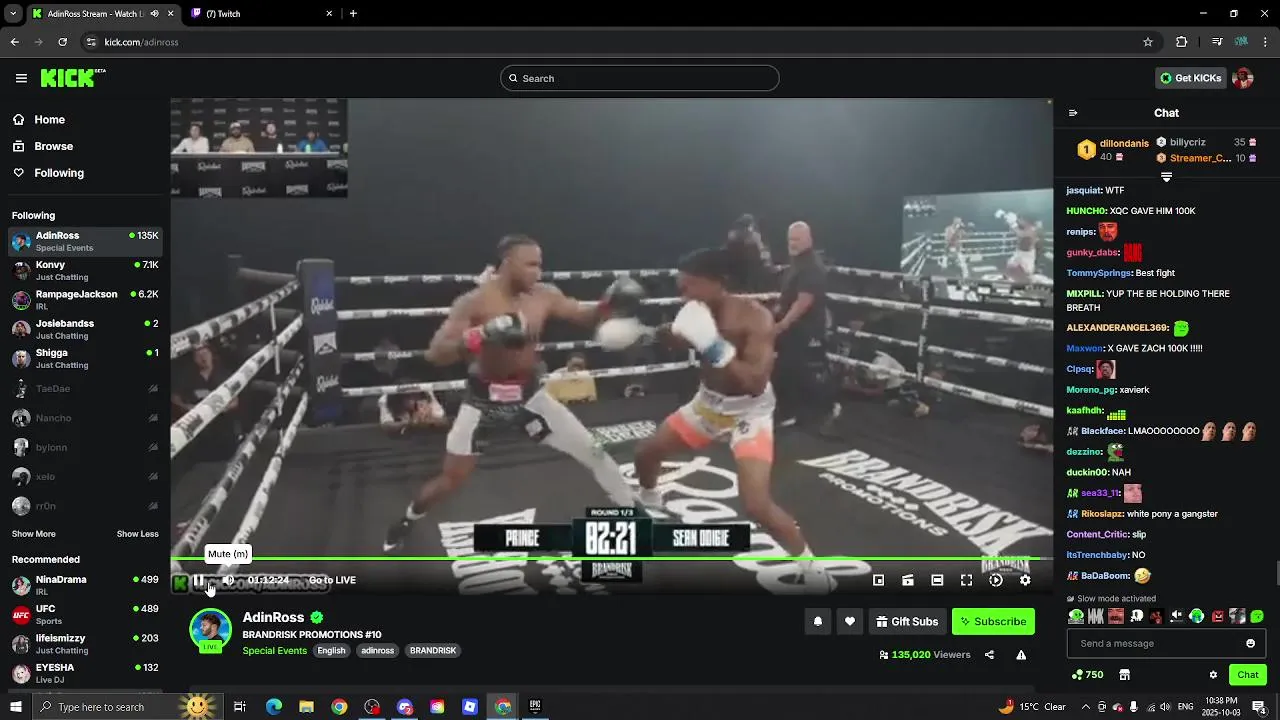Click the KICK logo
The height and width of the screenshot is (720, 1280).
coord(72,78)
